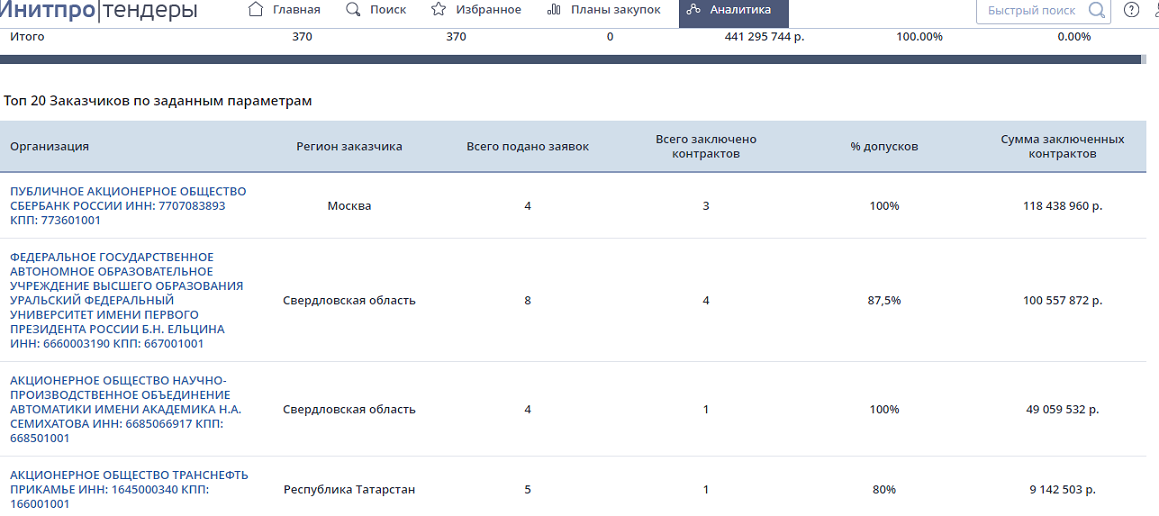Click the Инитпро тендеры logo
The width and height of the screenshot is (1159, 516).
(98, 10)
